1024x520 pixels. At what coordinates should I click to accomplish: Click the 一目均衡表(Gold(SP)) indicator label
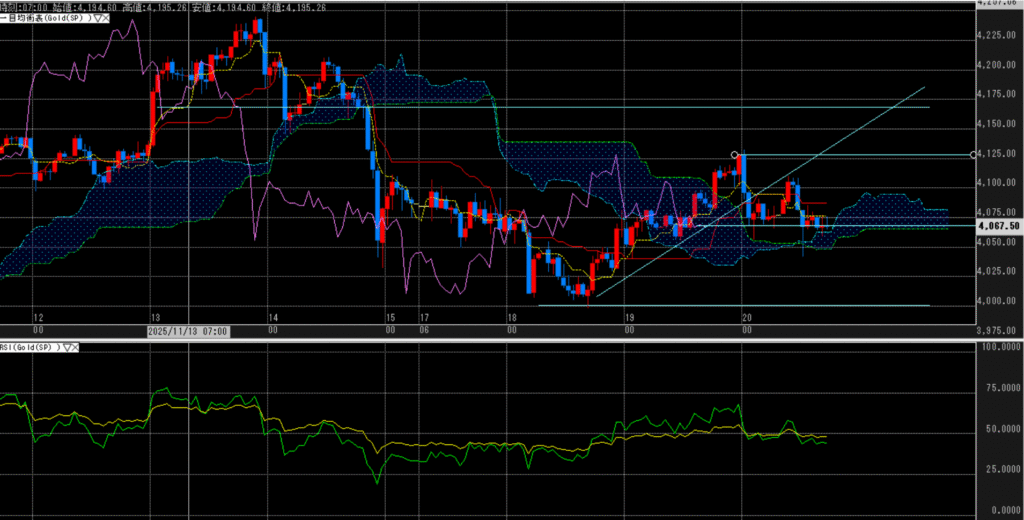[44, 18]
